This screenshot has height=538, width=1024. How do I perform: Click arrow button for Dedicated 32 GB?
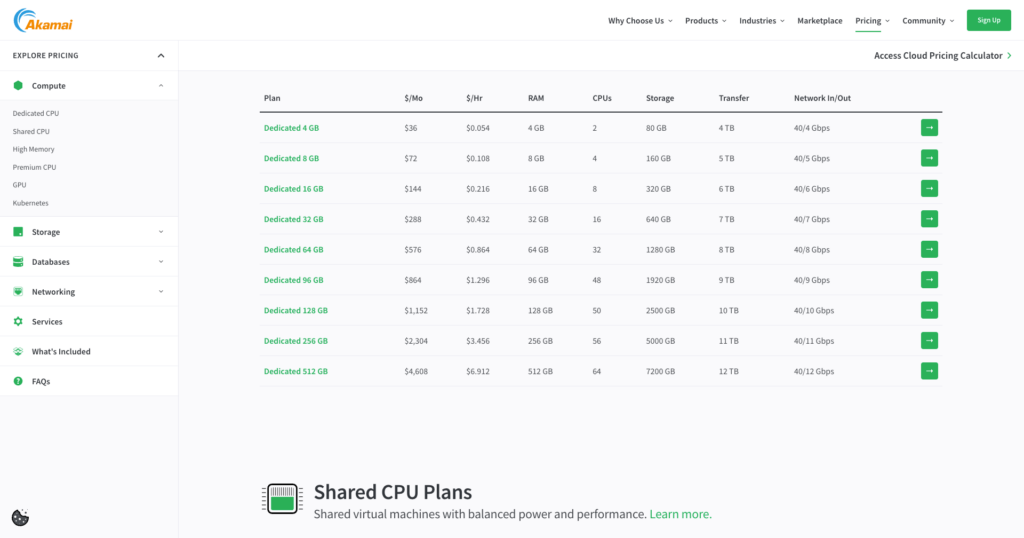[x=929, y=219]
